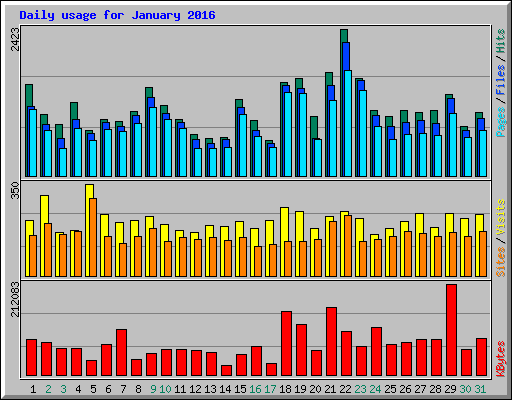This screenshot has width=512, height=400.
Task: Click day 24 on the x-axis
Action: 375,389
